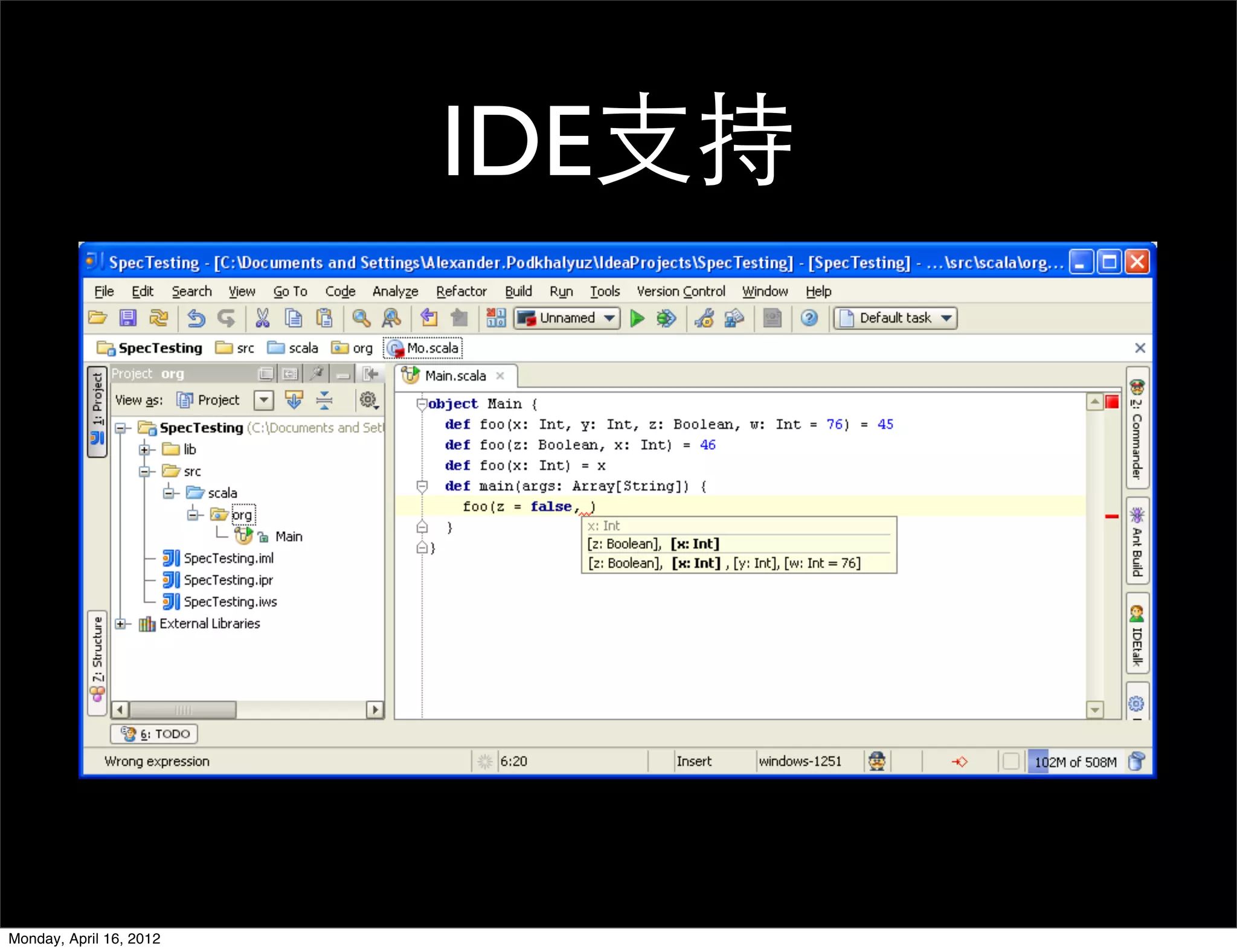This screenshot has height=952, width=1237.
Task: Open the File menu
Action: pos(104,291)
